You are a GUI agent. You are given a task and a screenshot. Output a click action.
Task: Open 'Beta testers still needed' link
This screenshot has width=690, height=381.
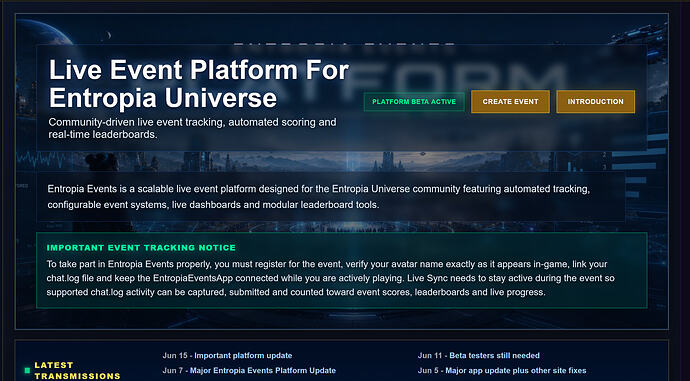point(494,355)
